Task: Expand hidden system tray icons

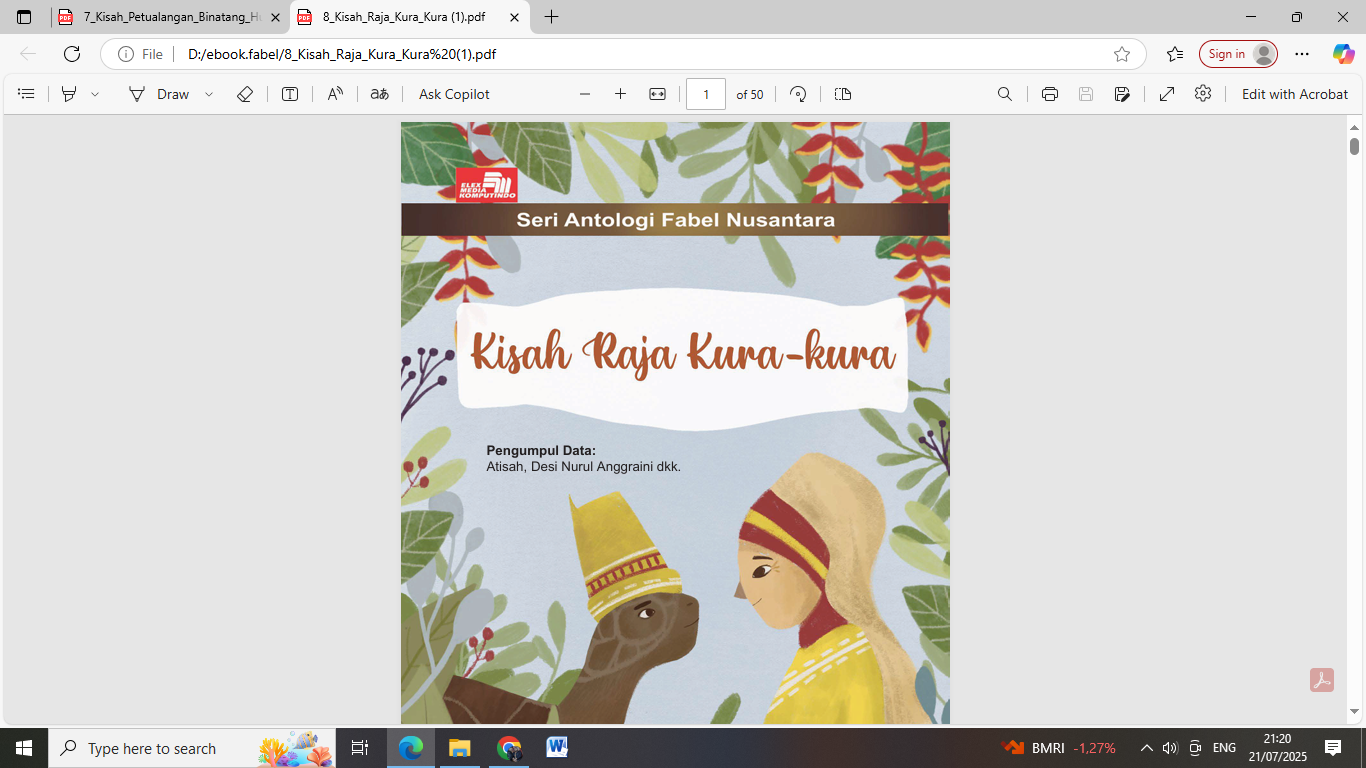Action: point(1146,747)
